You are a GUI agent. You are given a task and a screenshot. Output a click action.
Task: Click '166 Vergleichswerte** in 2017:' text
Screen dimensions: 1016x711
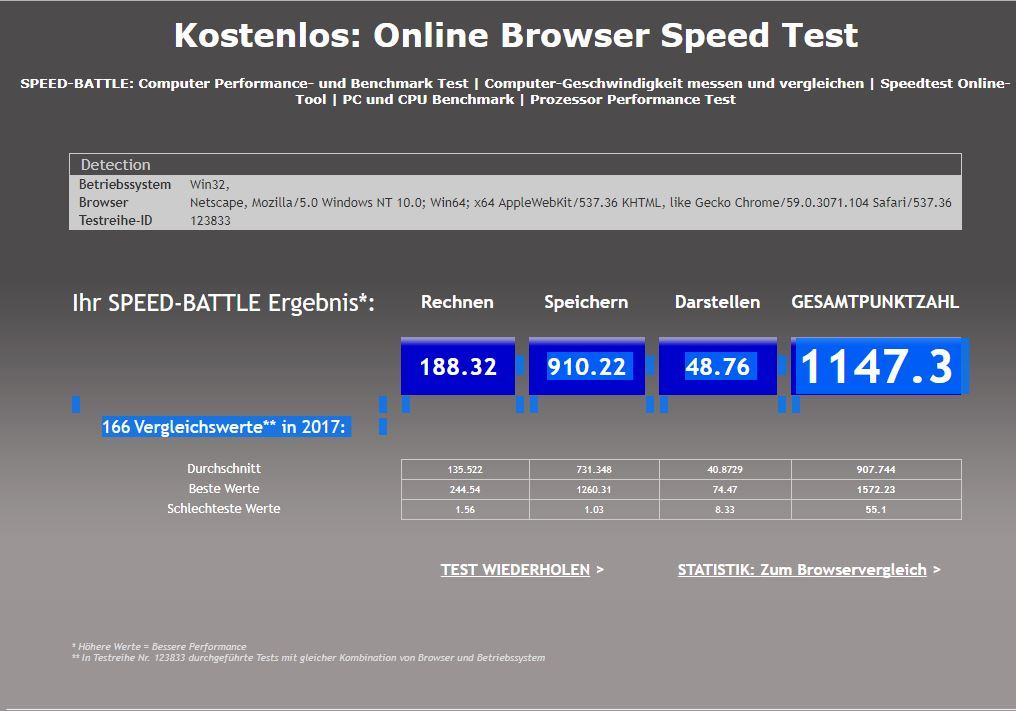tap(224, 426)
